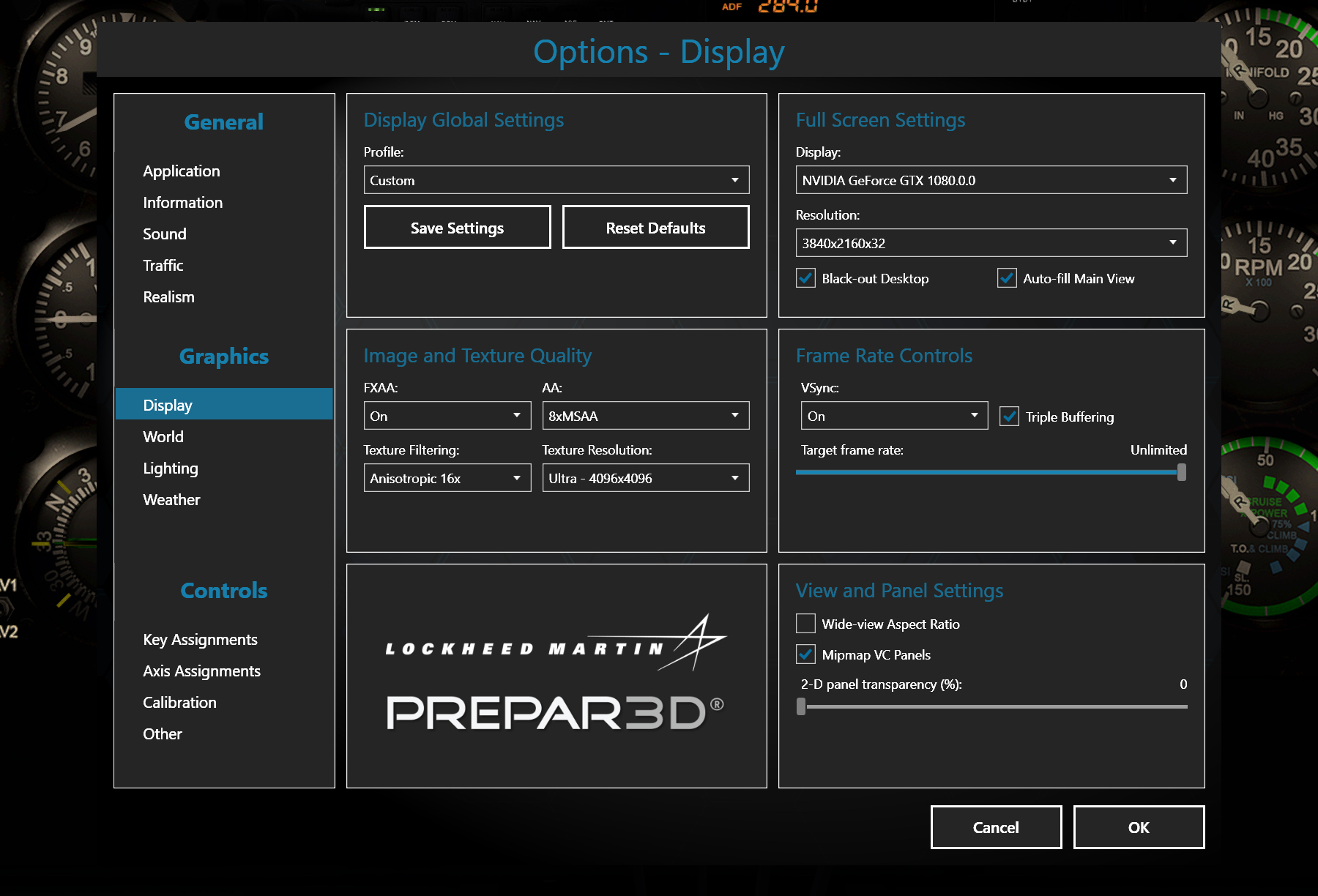Click the 2-D panel transparency slider handle
The width and height of the screenshot is (1318, 896).
(801, 706)
